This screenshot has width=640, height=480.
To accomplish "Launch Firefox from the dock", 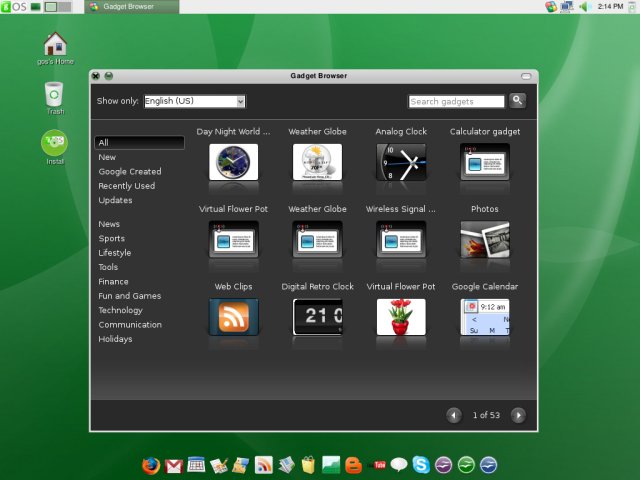I will coord(151,465).
